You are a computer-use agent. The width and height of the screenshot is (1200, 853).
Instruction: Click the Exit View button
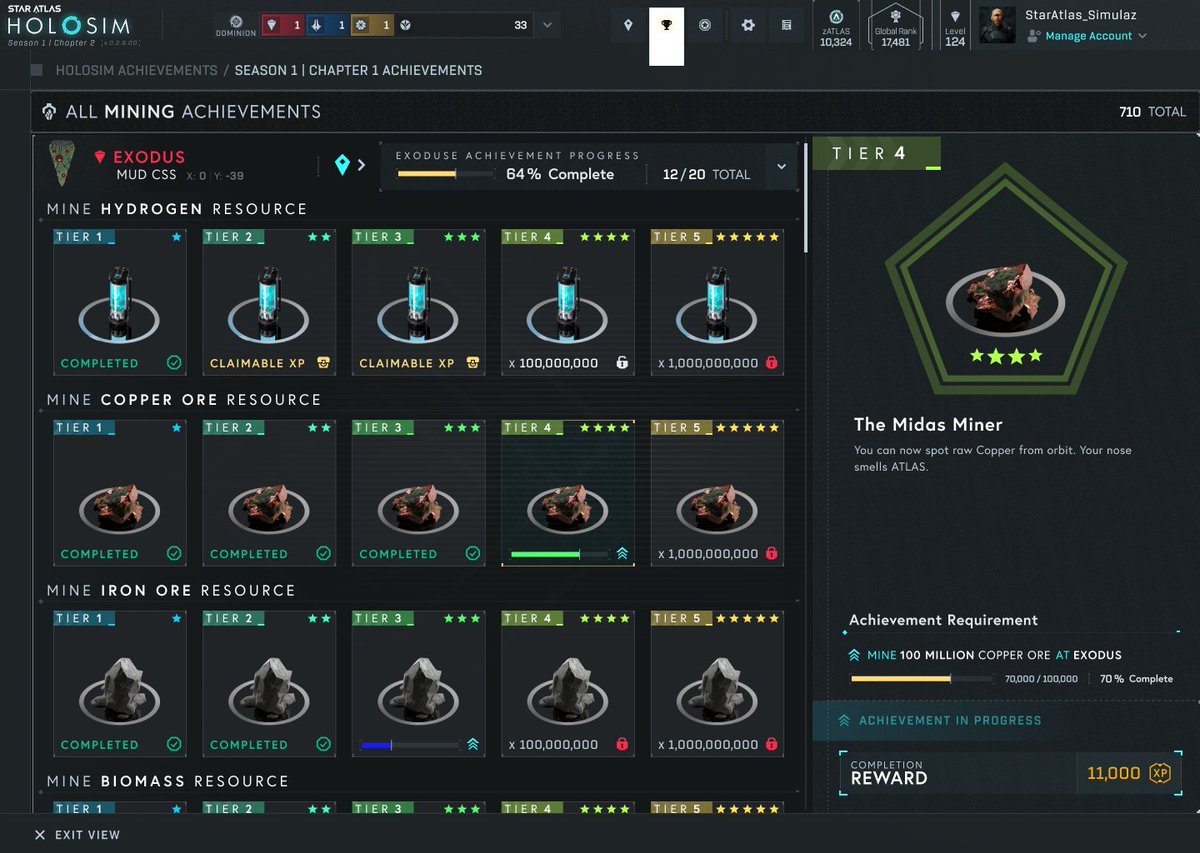click(79, 835)
